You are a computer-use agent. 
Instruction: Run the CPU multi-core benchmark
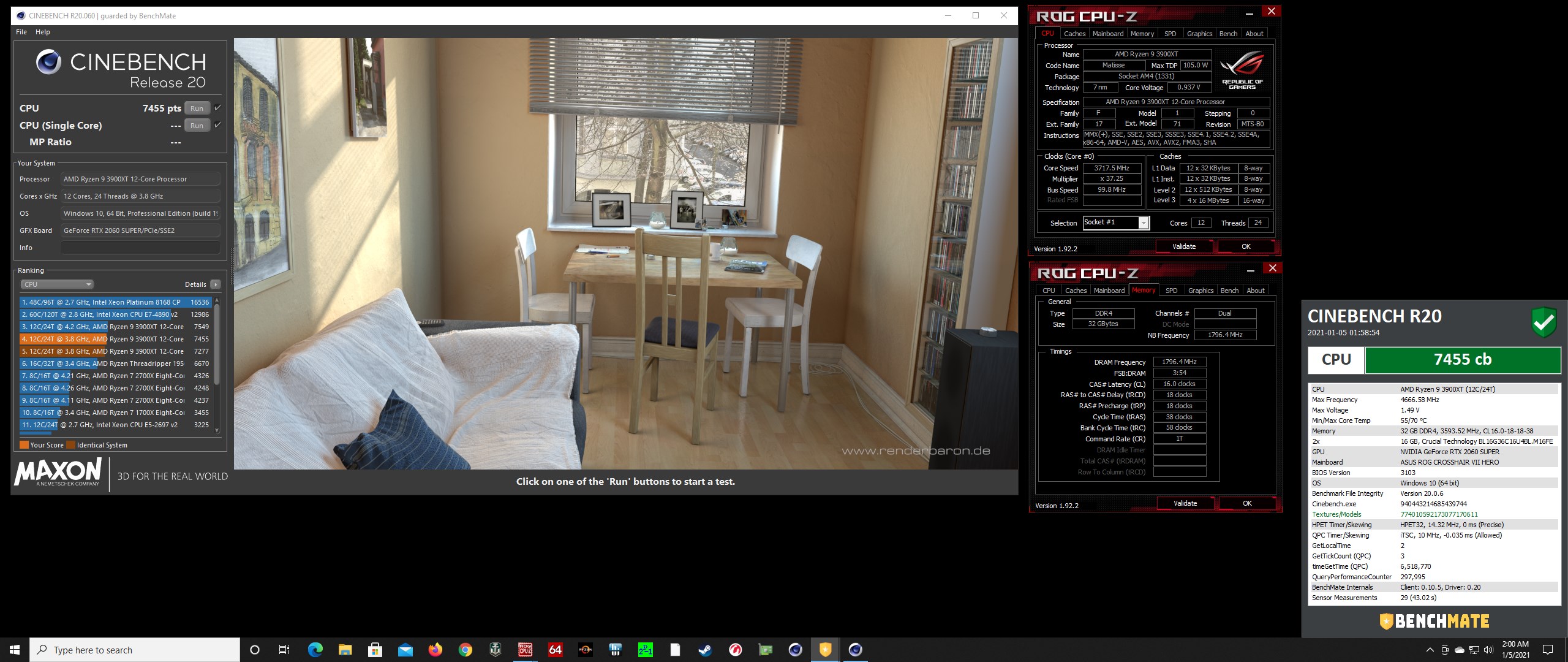(x=197, y=108)
